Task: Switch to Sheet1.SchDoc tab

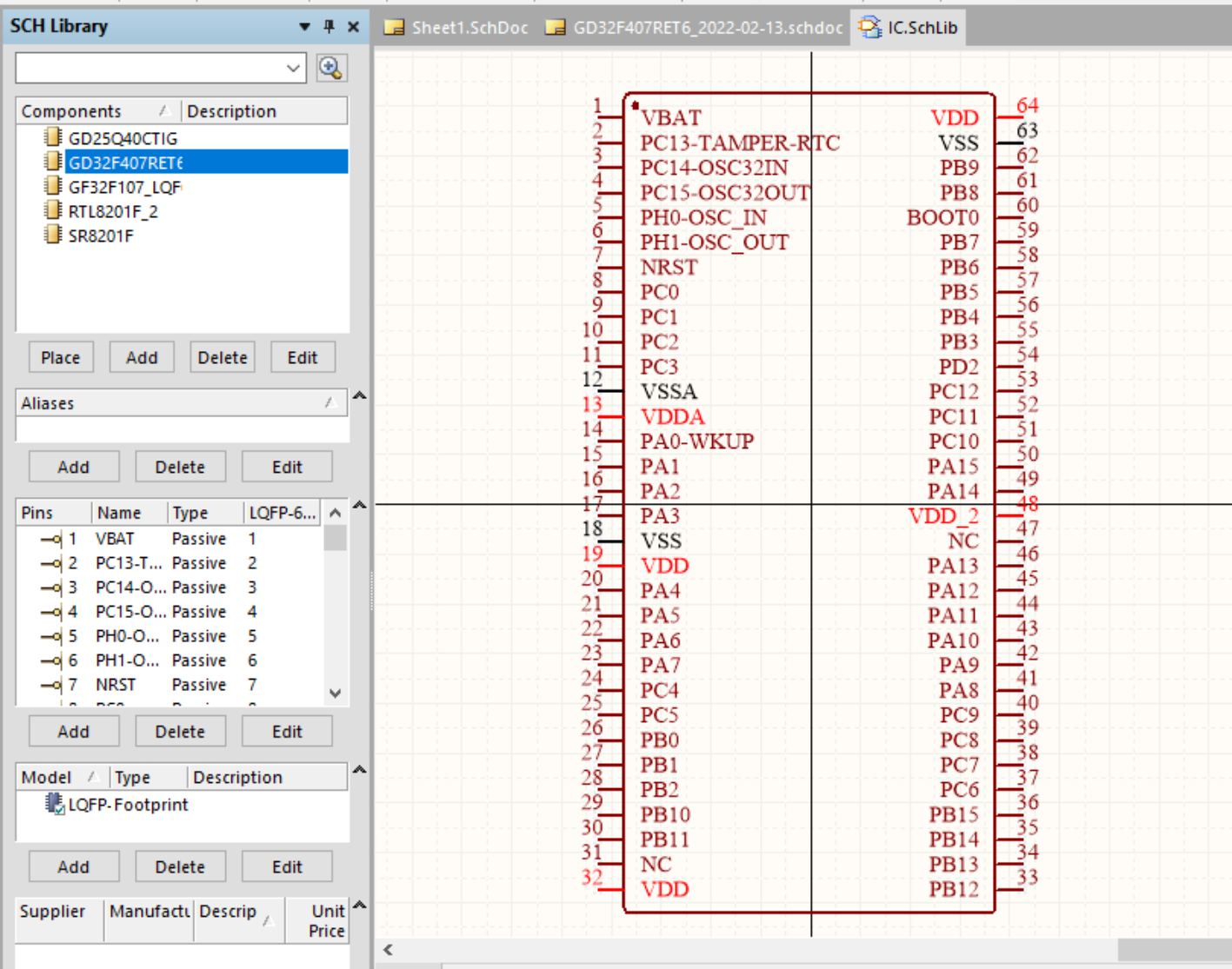Action: (x=456, y=27)
